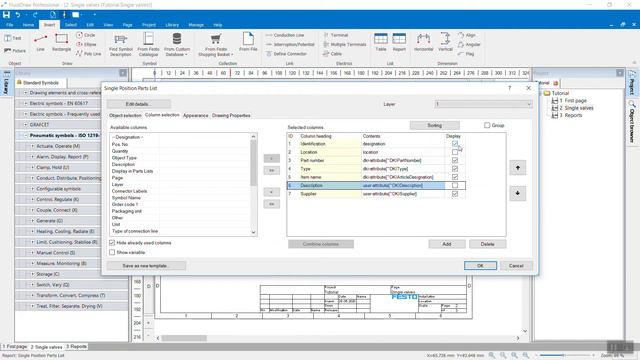This screenshot has height=360, width=640.
Task: Expand the GRAFCET library category
Action: [25, 124]
